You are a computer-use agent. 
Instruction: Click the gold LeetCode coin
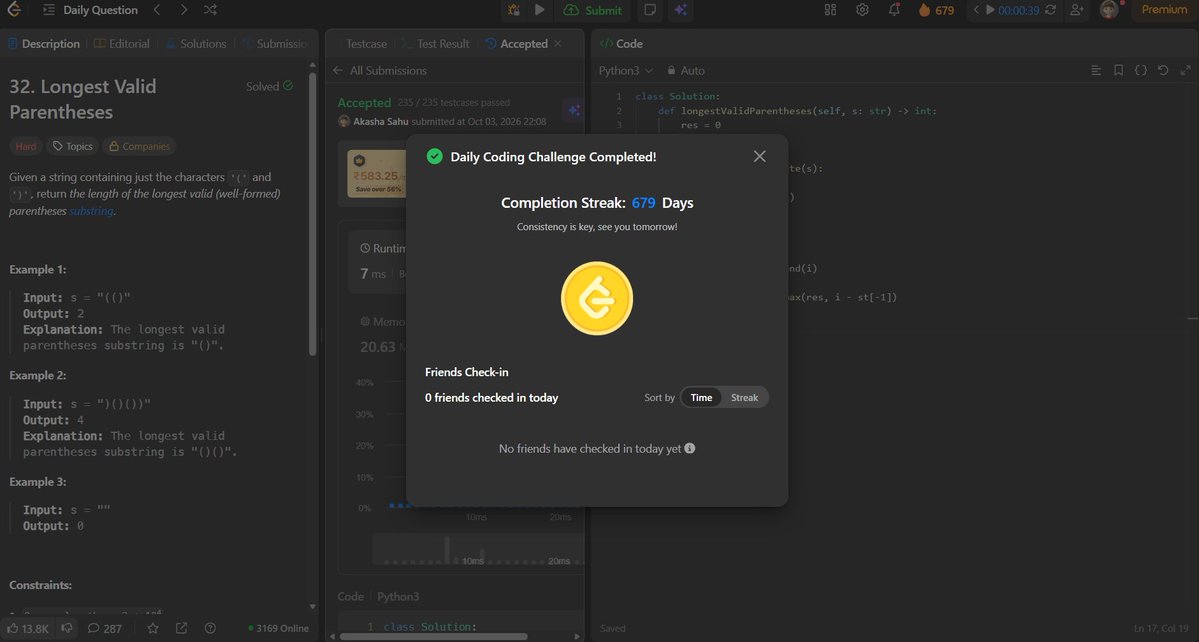[597, 298]
